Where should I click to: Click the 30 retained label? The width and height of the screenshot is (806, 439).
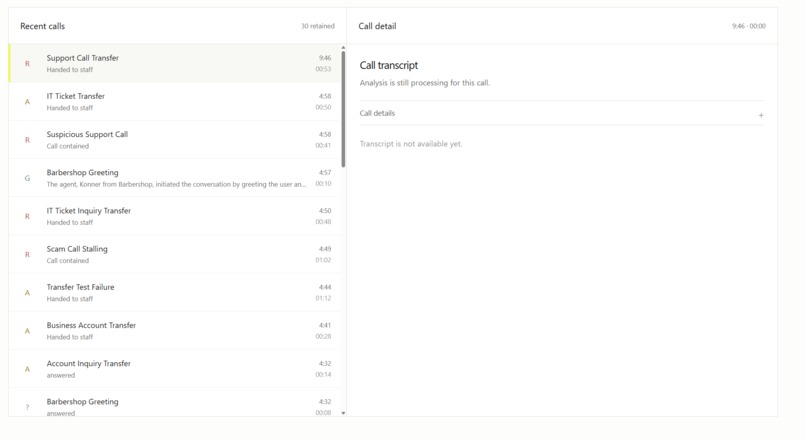318,26
